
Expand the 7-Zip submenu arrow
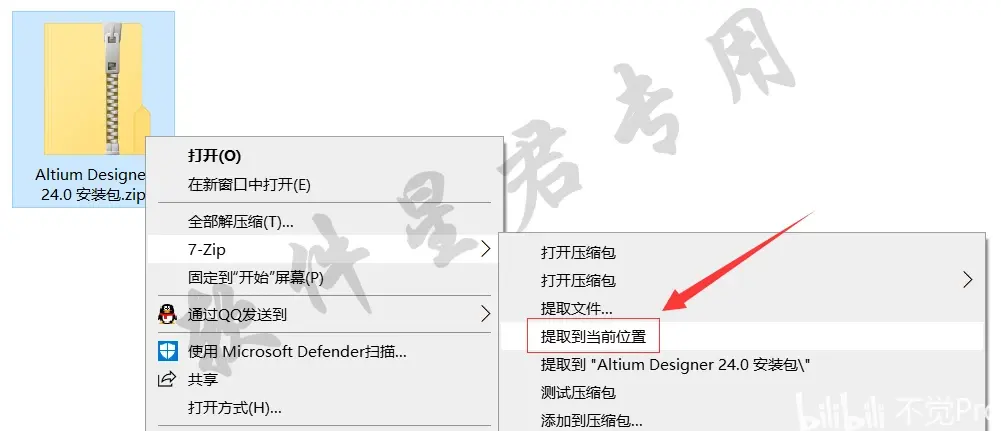486,249
